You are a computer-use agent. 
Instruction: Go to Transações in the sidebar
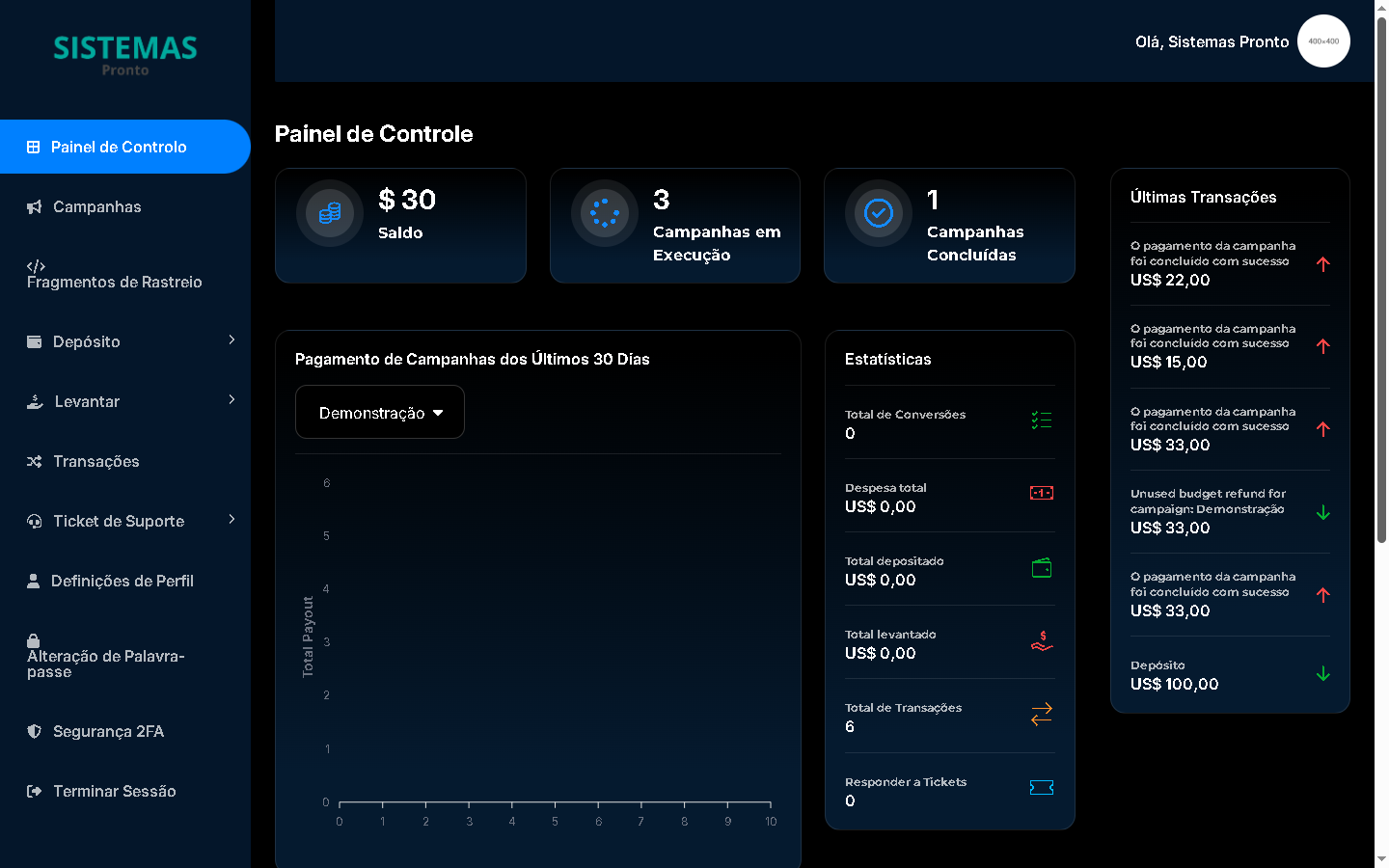95,462
